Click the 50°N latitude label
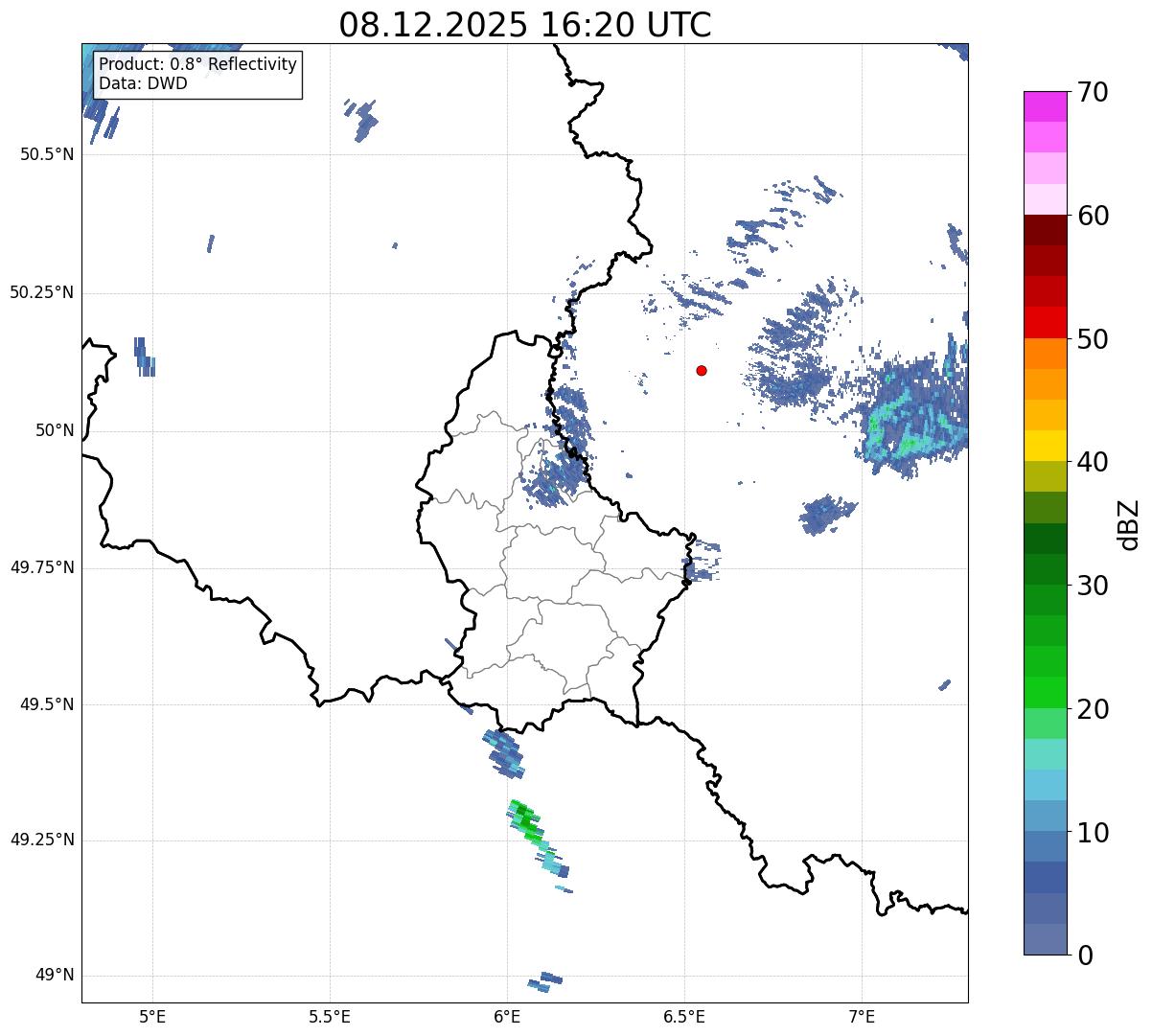Image resolution: width=1152 pixels, height=1036 pixels. 54,430
